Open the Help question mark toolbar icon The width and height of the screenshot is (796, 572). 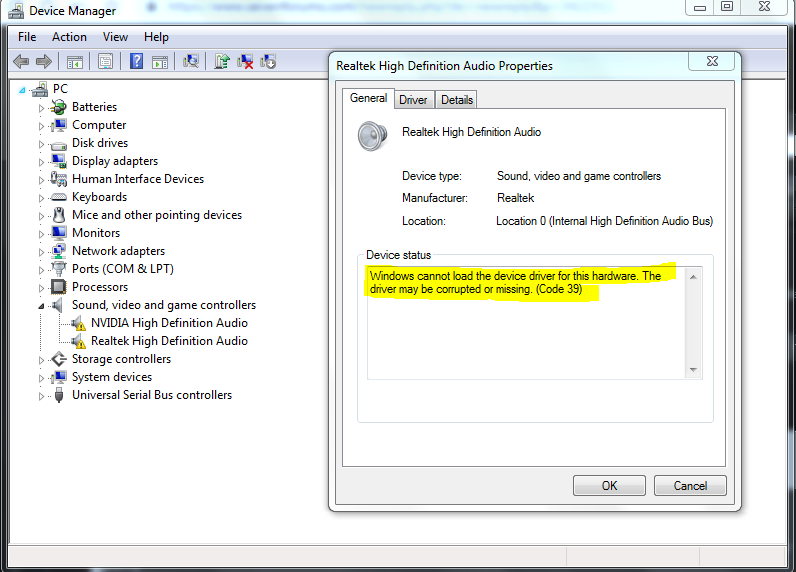click(136, 62)
